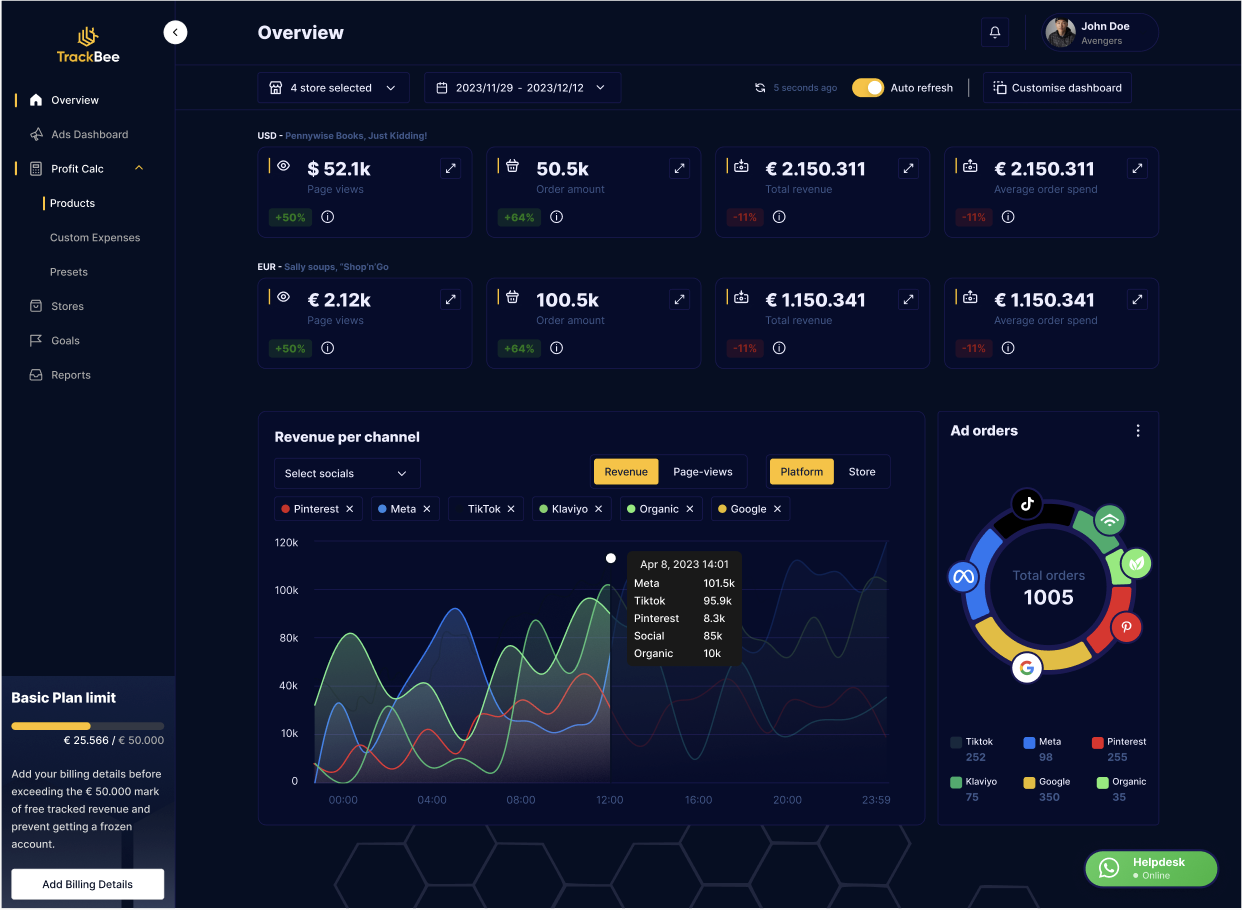Select the Ads Dashboard sidebar icon
Screen dimensions: 1242x910
tap(35, 134)
